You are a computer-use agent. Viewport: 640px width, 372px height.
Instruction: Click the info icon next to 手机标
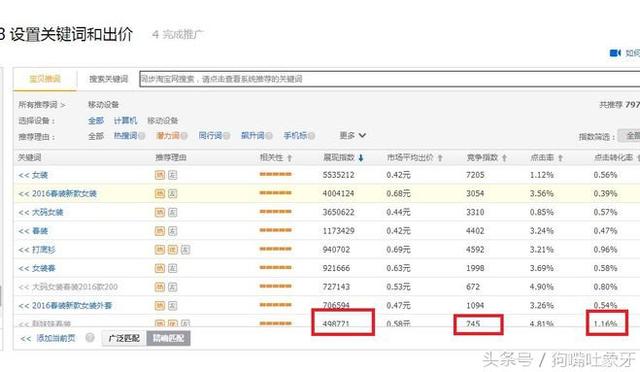coord(311,136)
